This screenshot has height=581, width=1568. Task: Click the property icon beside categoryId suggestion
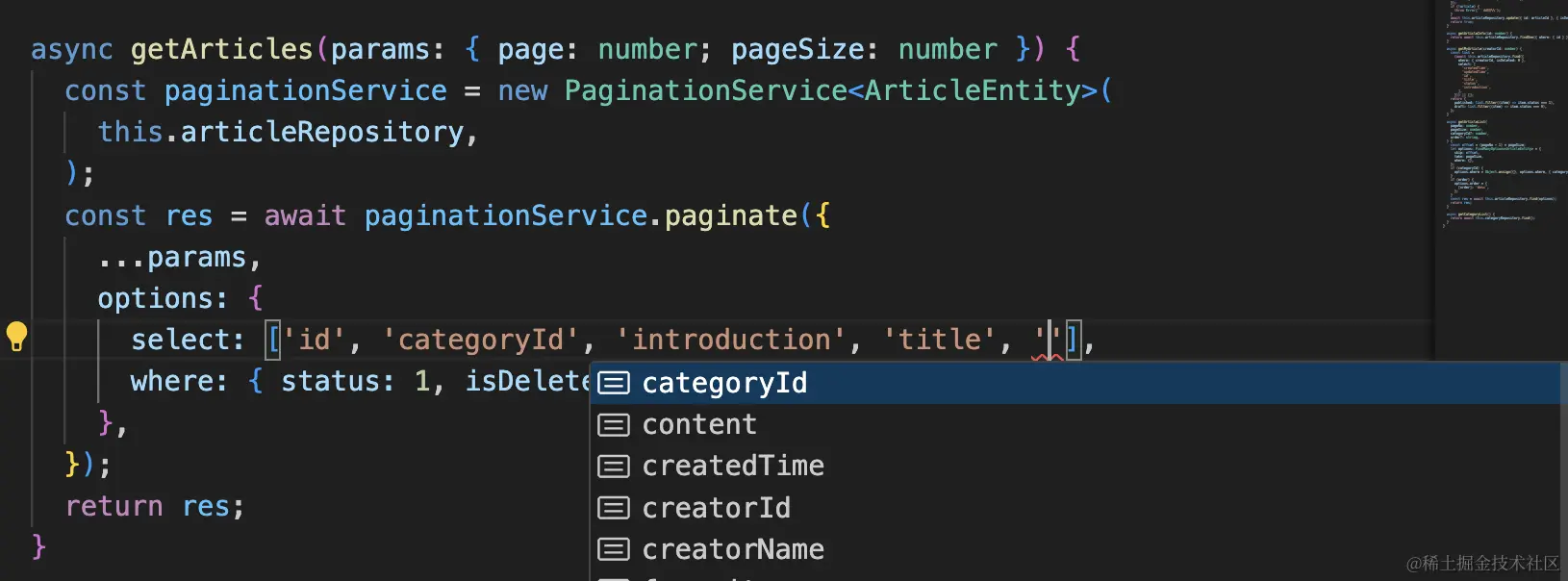pos(614,383)
